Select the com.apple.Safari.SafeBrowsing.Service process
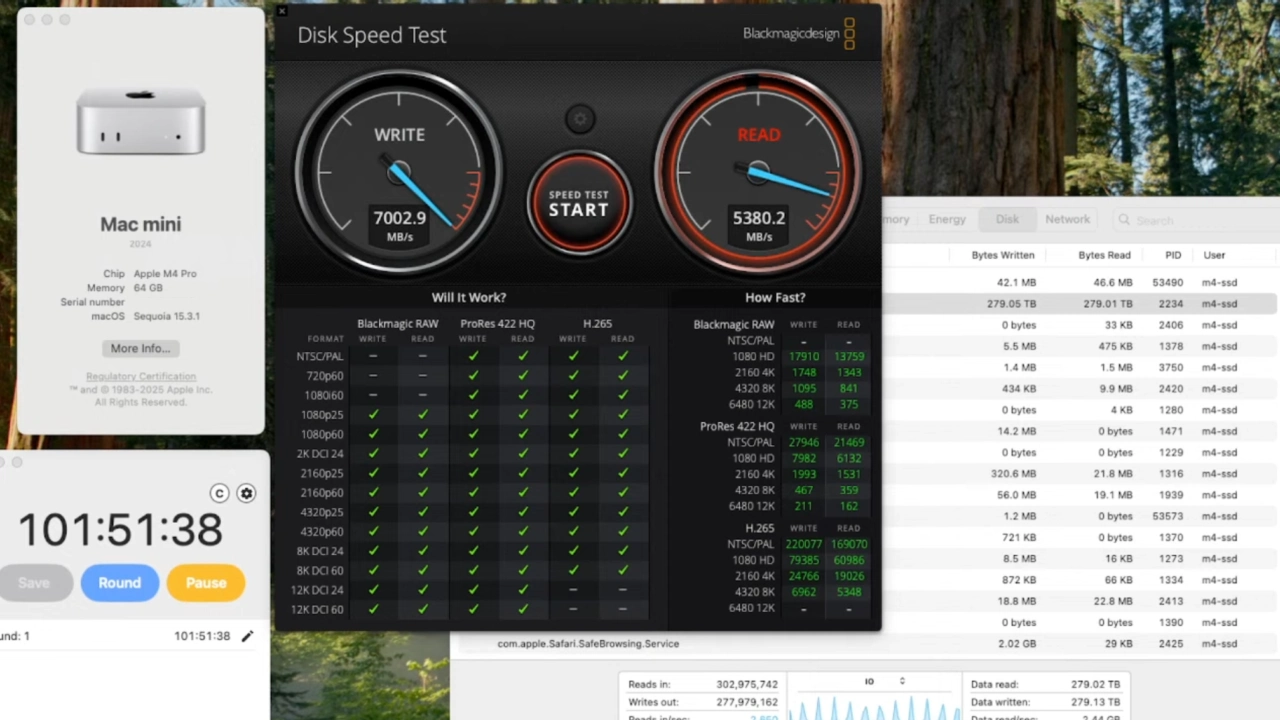The width and height of the screenshot is (1280, 720). 588,644
